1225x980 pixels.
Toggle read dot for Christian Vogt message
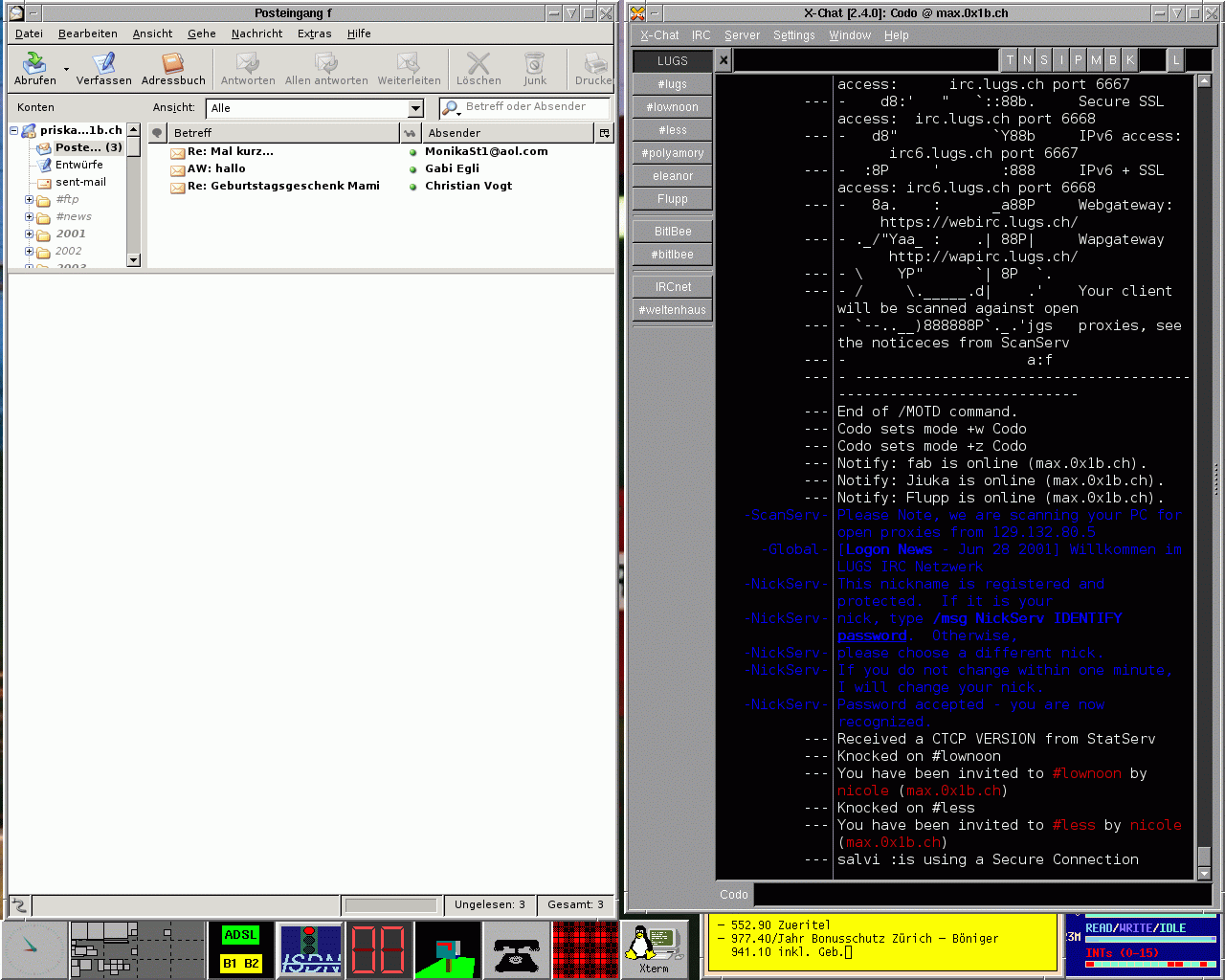413,187
